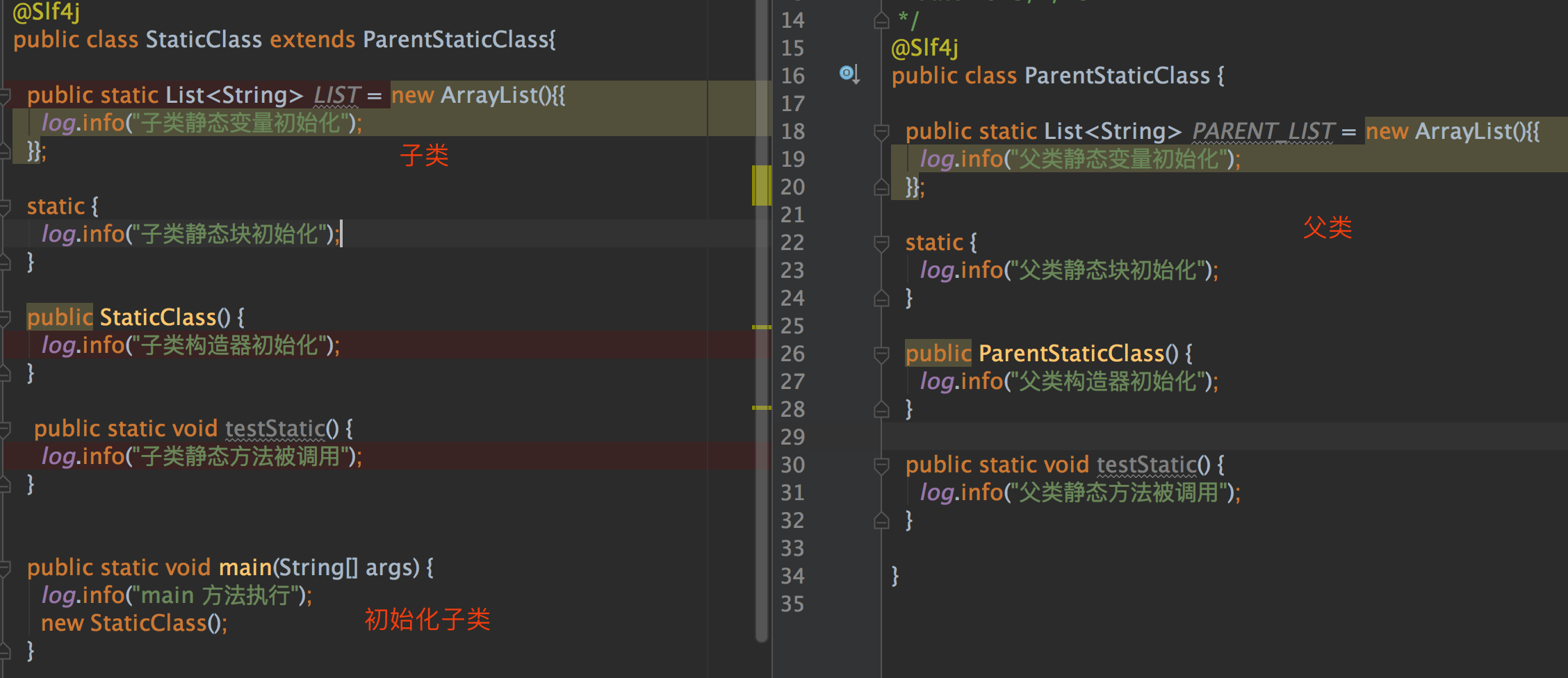Click the fold end marker on line 24

[x=881, y=299]
